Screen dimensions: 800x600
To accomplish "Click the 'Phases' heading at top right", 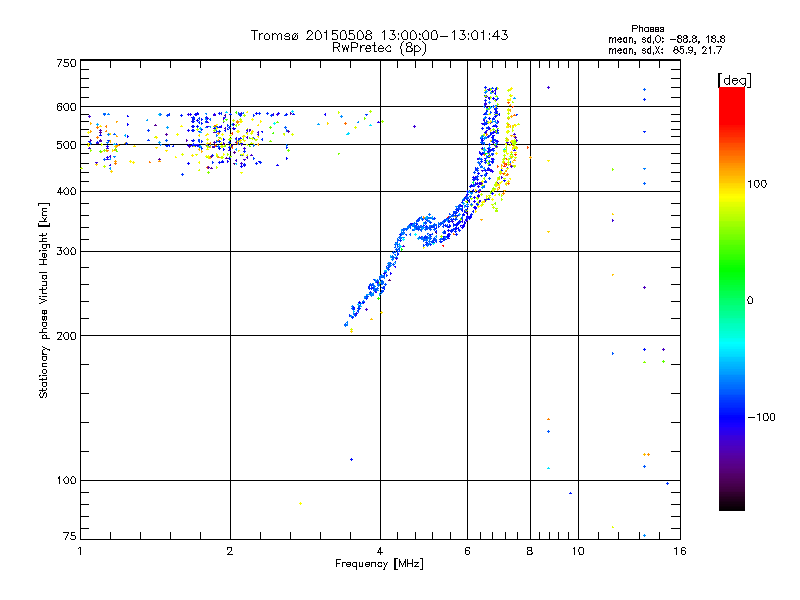I will coord(647,29).
